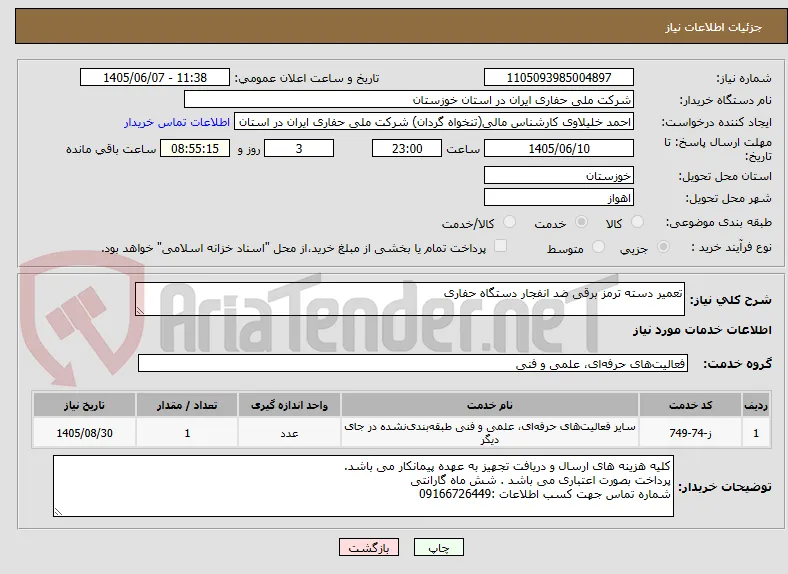Click the request creator name field
Viewport: 788px width, 574px height.
434,122
